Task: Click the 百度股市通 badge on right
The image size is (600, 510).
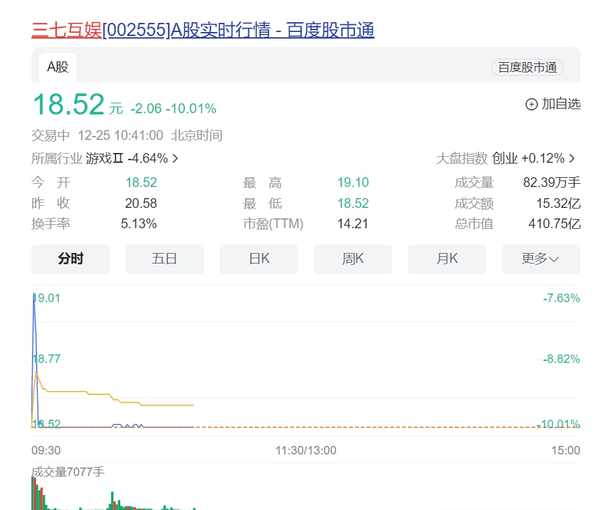Action: [x=527, y=68]
